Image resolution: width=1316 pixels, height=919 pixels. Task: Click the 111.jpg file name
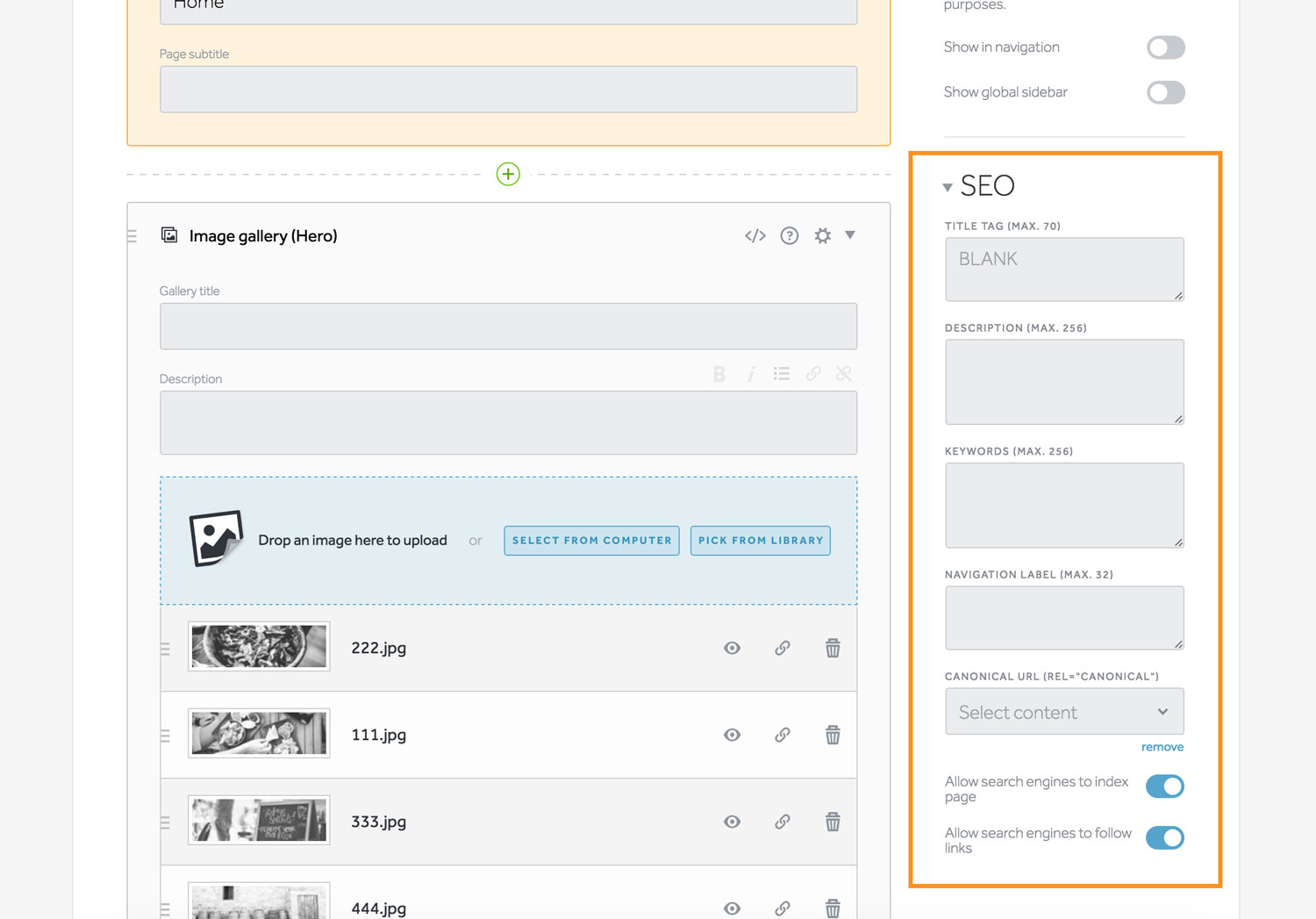click(x=378, y=735)
